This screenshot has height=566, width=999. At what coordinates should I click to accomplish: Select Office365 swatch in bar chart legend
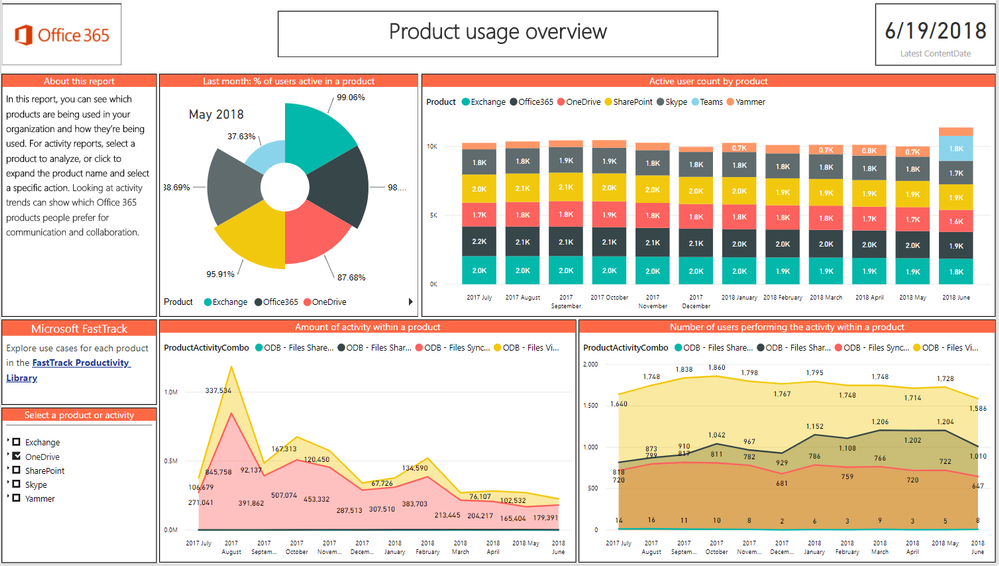pos(514,102)
